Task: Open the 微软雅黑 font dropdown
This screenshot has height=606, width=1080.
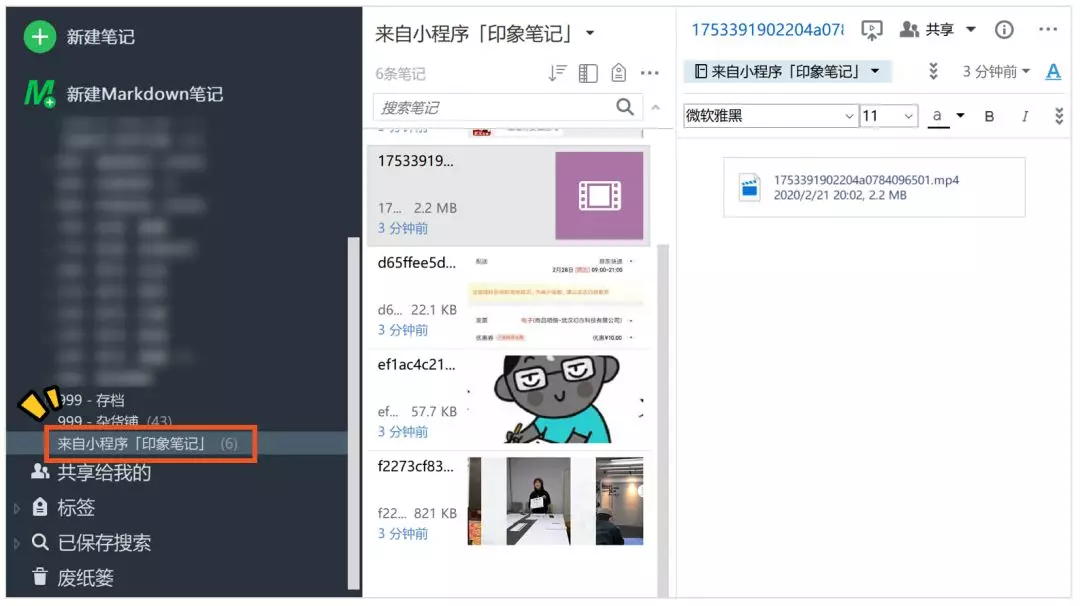Action: pyautogui.click(x=770, y=116)
